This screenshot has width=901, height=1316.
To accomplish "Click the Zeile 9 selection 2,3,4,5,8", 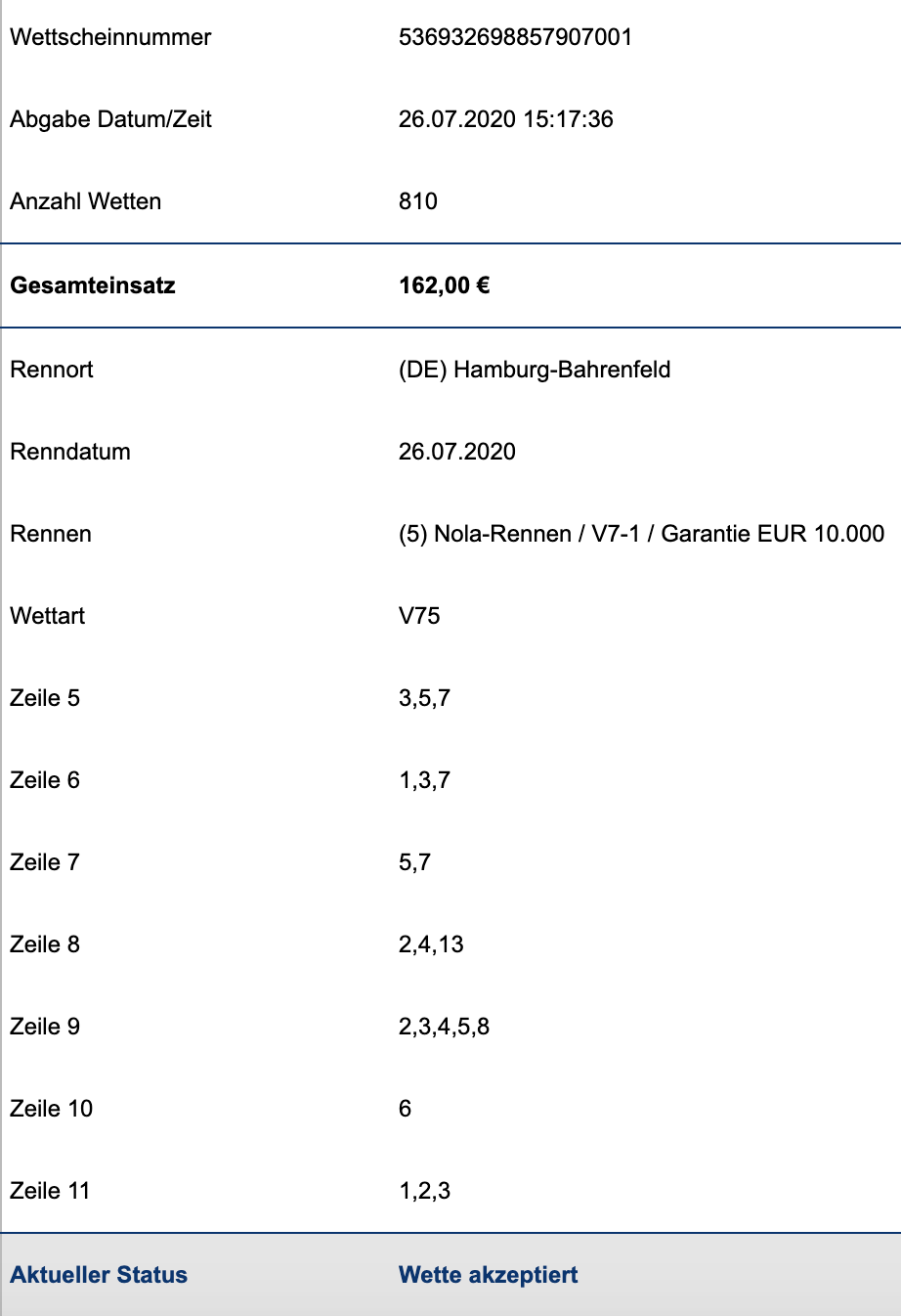I will point(444,1027).
